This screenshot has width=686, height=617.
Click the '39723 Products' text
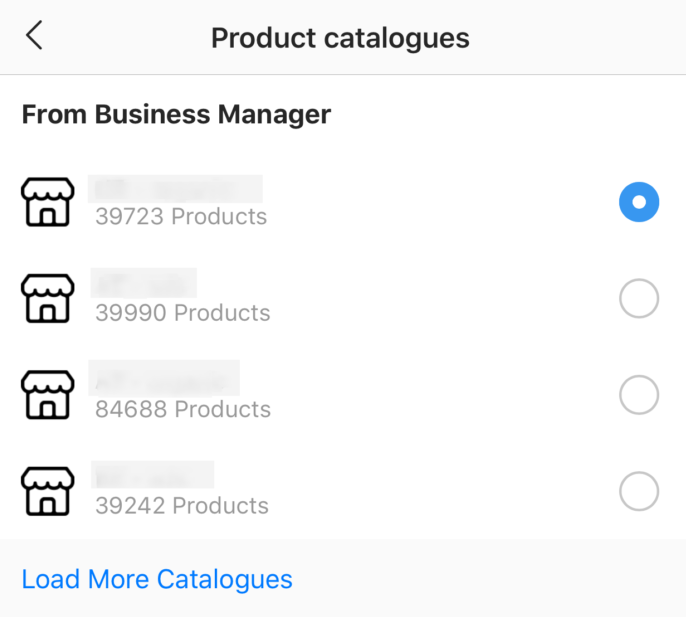(x=181, y=217)
